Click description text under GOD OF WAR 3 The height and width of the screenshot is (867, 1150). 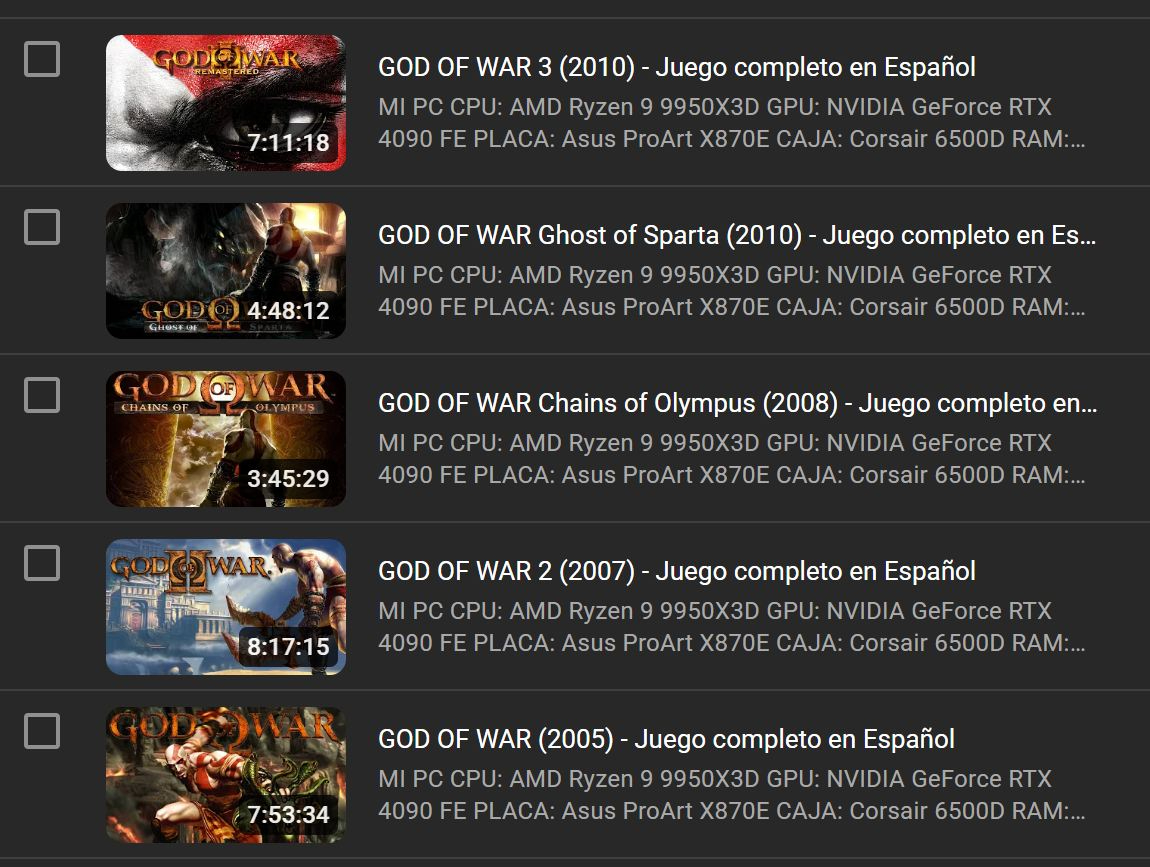coord(731,122)
